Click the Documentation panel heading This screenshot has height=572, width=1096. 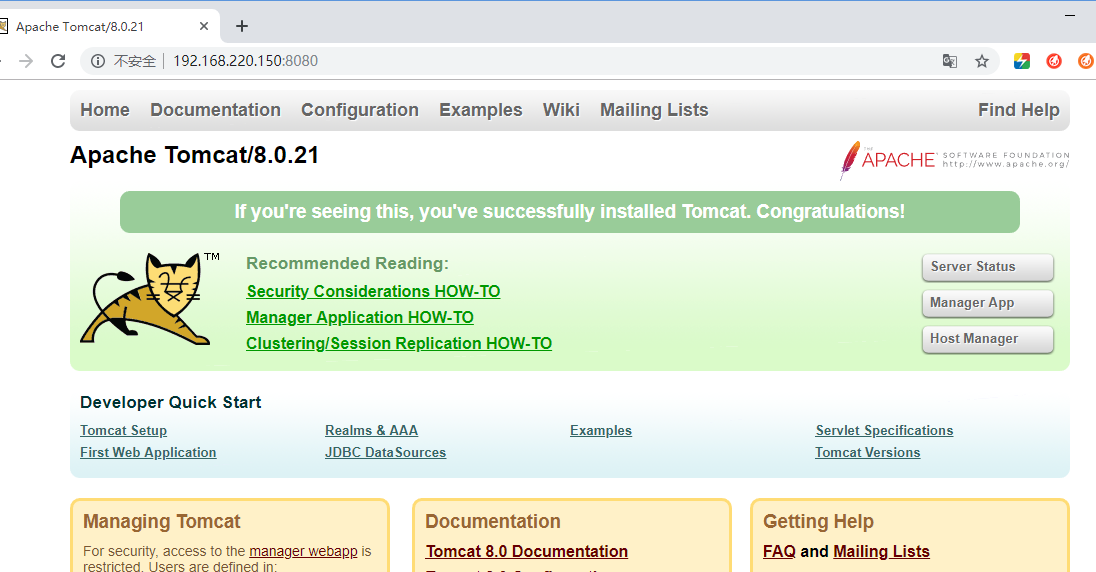click(x=493, y=522)
